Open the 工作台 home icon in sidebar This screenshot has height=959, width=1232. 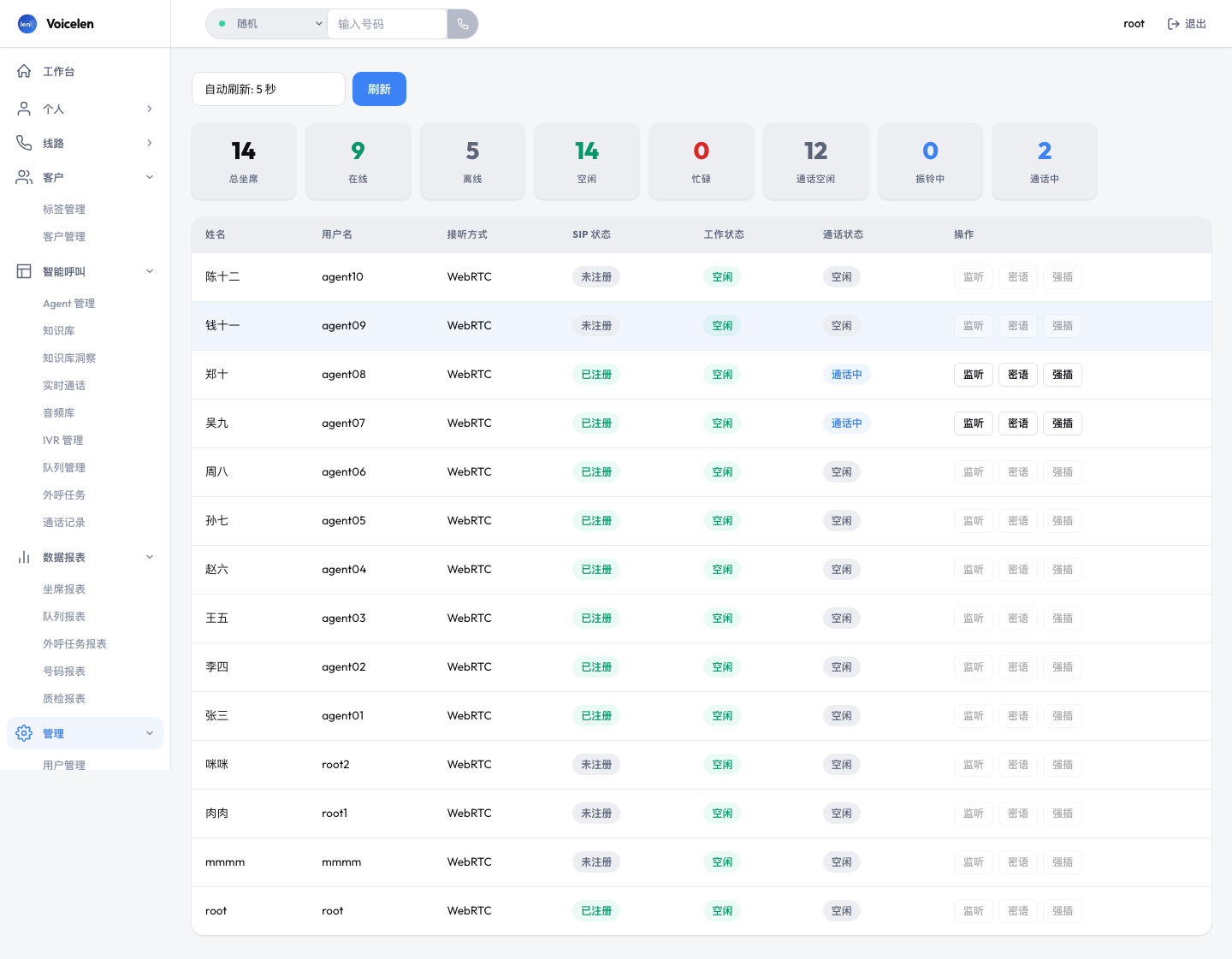(x=24, y=71)
